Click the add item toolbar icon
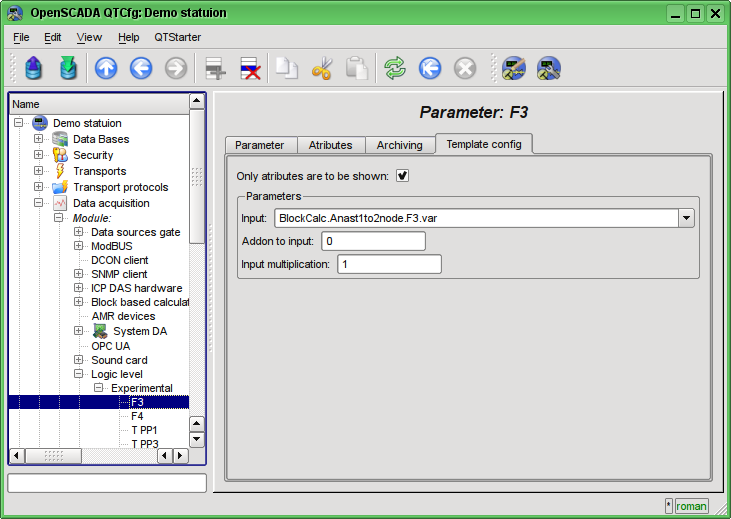The height and width of the screenshot is (519, 731). [x=214, y=68]
